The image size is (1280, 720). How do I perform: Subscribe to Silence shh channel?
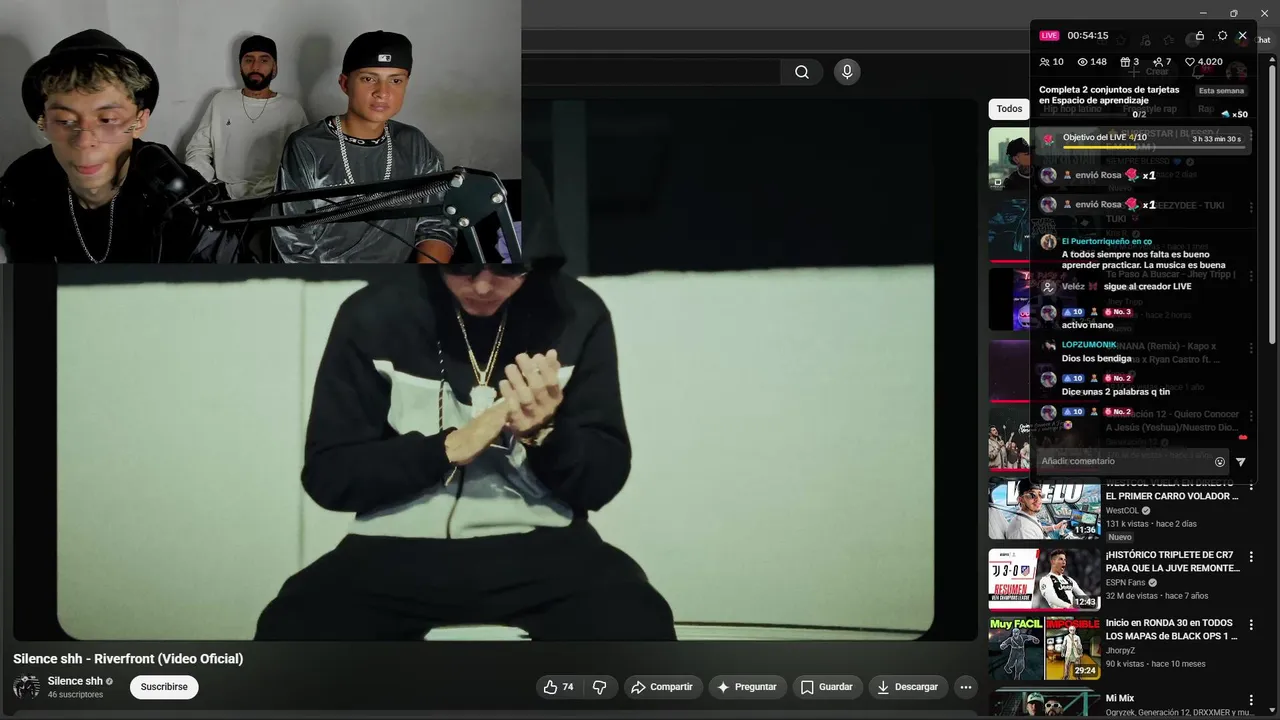164,687
